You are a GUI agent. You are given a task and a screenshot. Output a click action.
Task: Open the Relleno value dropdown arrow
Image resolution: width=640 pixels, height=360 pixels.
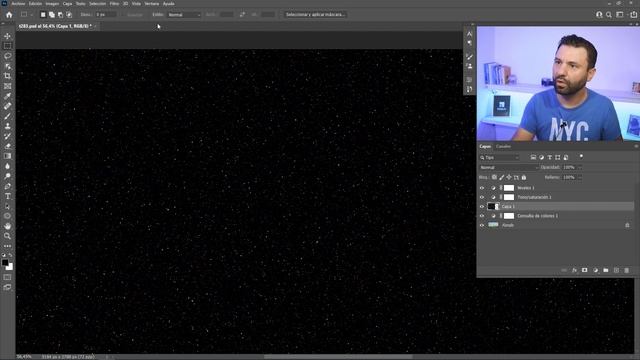580,178
